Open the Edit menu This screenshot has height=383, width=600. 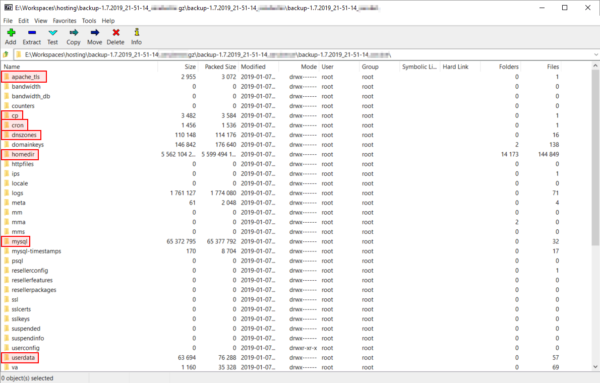pos(23,21)
